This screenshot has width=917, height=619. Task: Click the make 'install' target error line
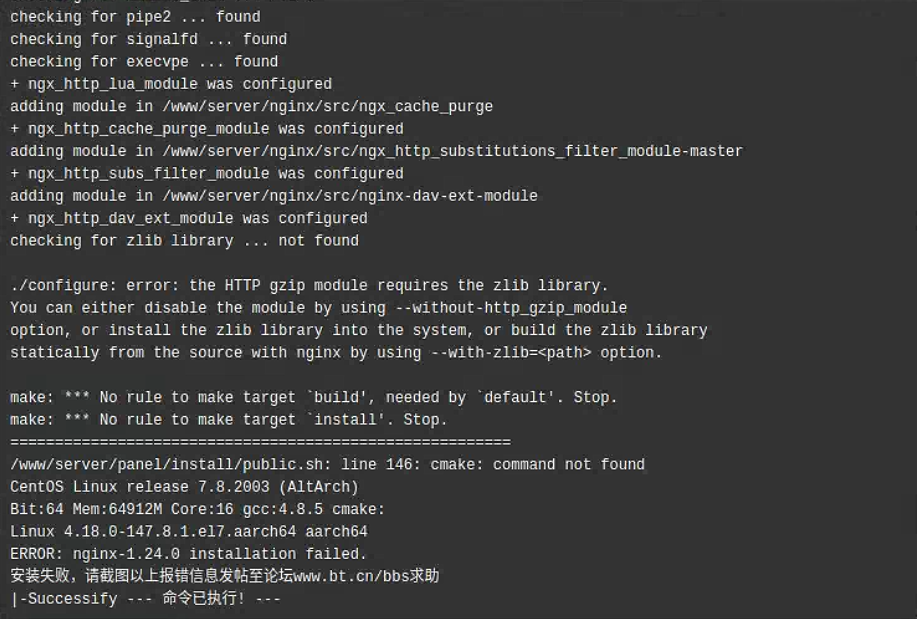229,419
